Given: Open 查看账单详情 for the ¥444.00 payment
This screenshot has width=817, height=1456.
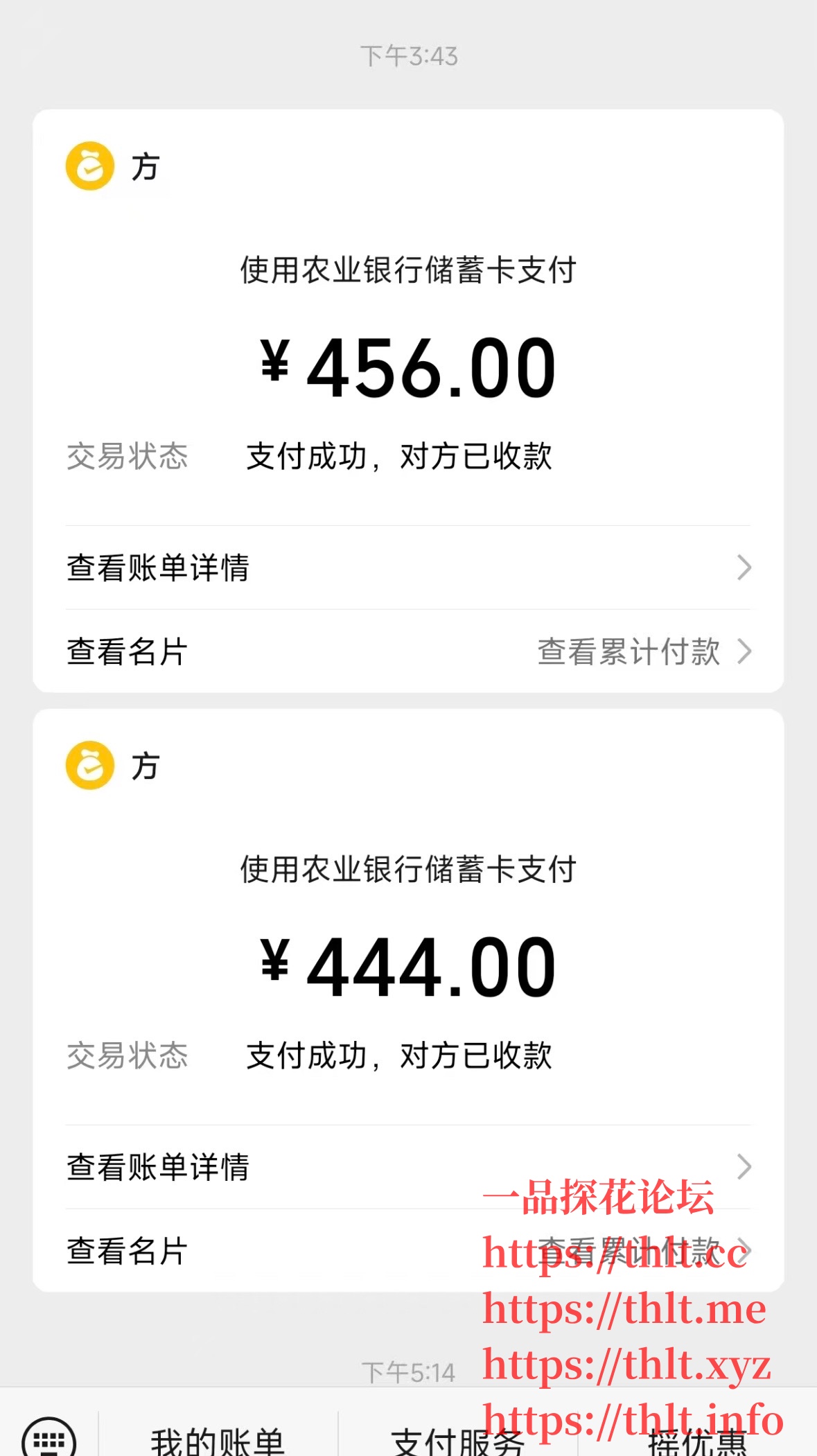Looking at the screenshot, I should (x=158, y=1167).
